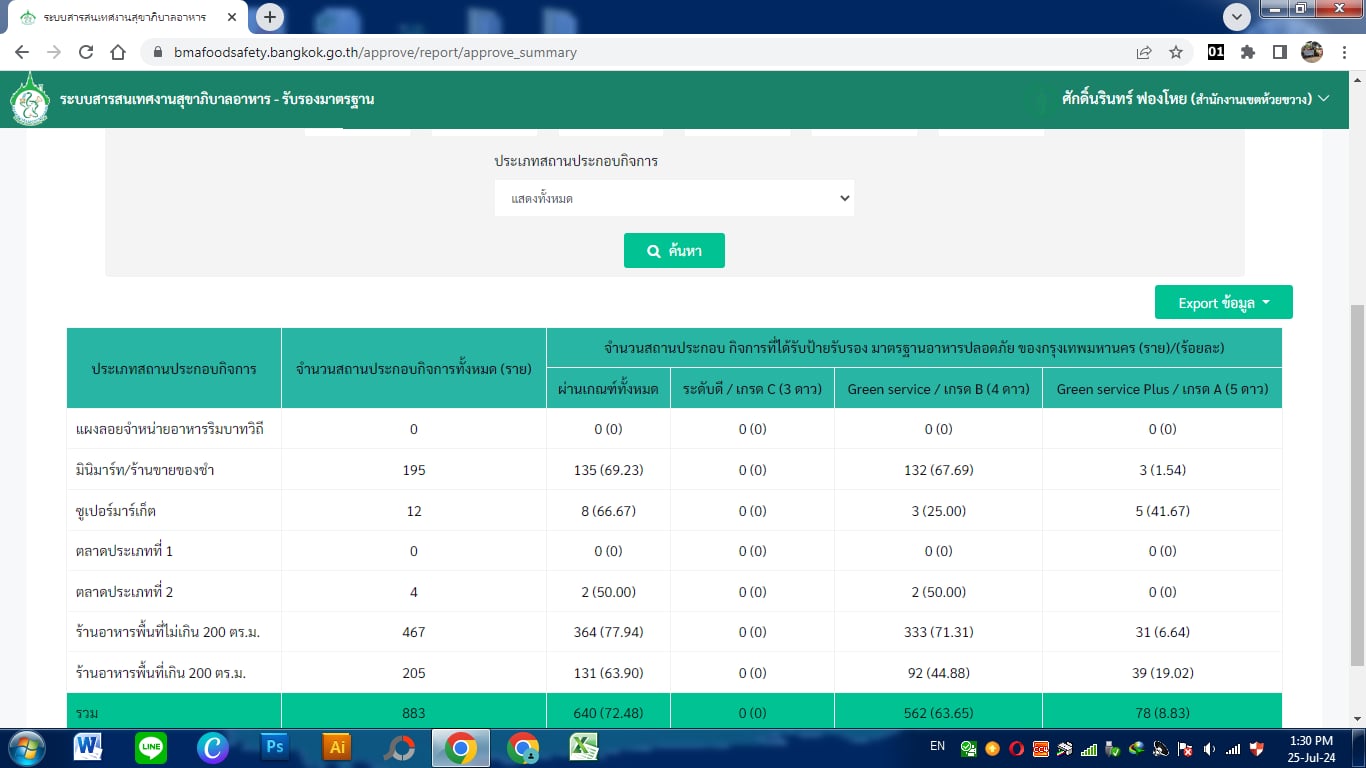Screen dimensions: 1366x768
Task: Click the volume speaker icon in tray
Action: (x=1209, y=748)
